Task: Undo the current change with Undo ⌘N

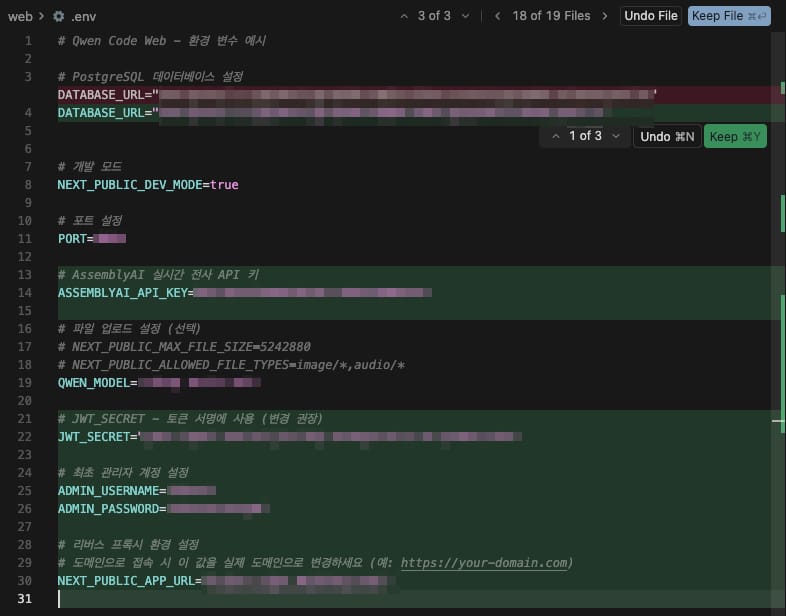Action: point(667,136)
